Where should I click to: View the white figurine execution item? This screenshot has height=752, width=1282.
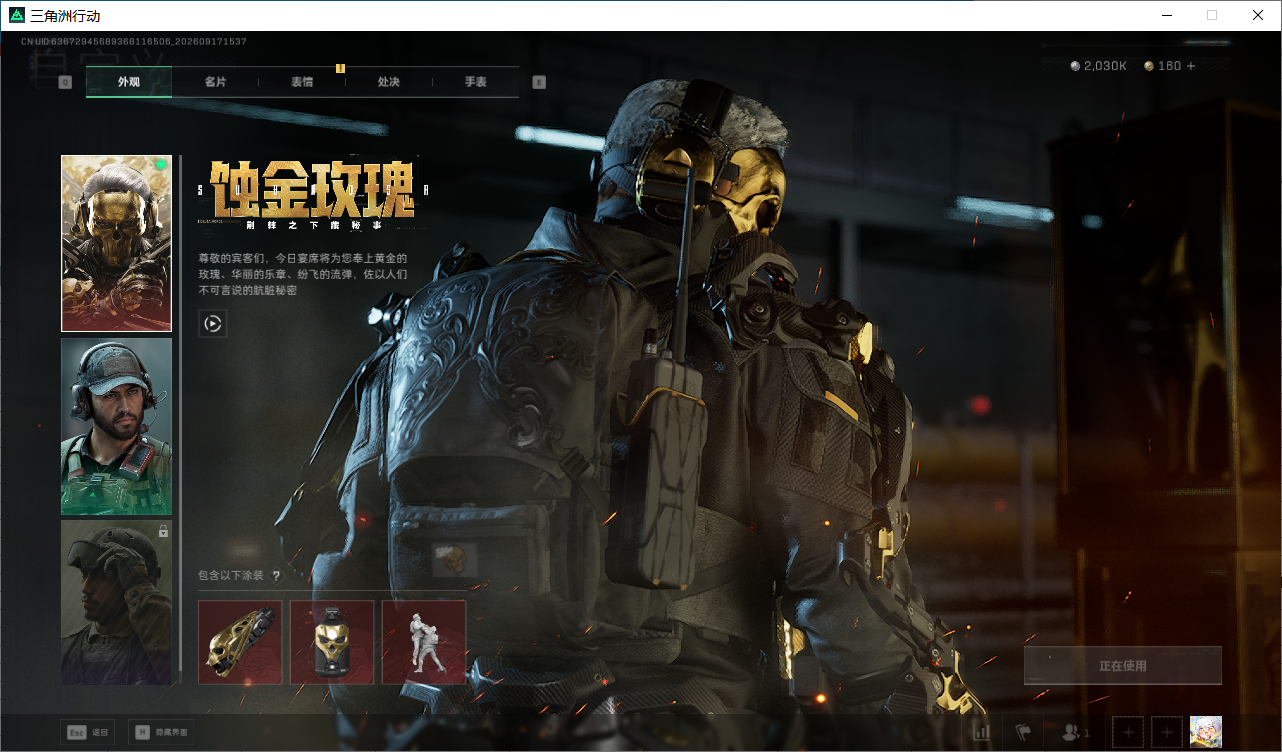424,642
